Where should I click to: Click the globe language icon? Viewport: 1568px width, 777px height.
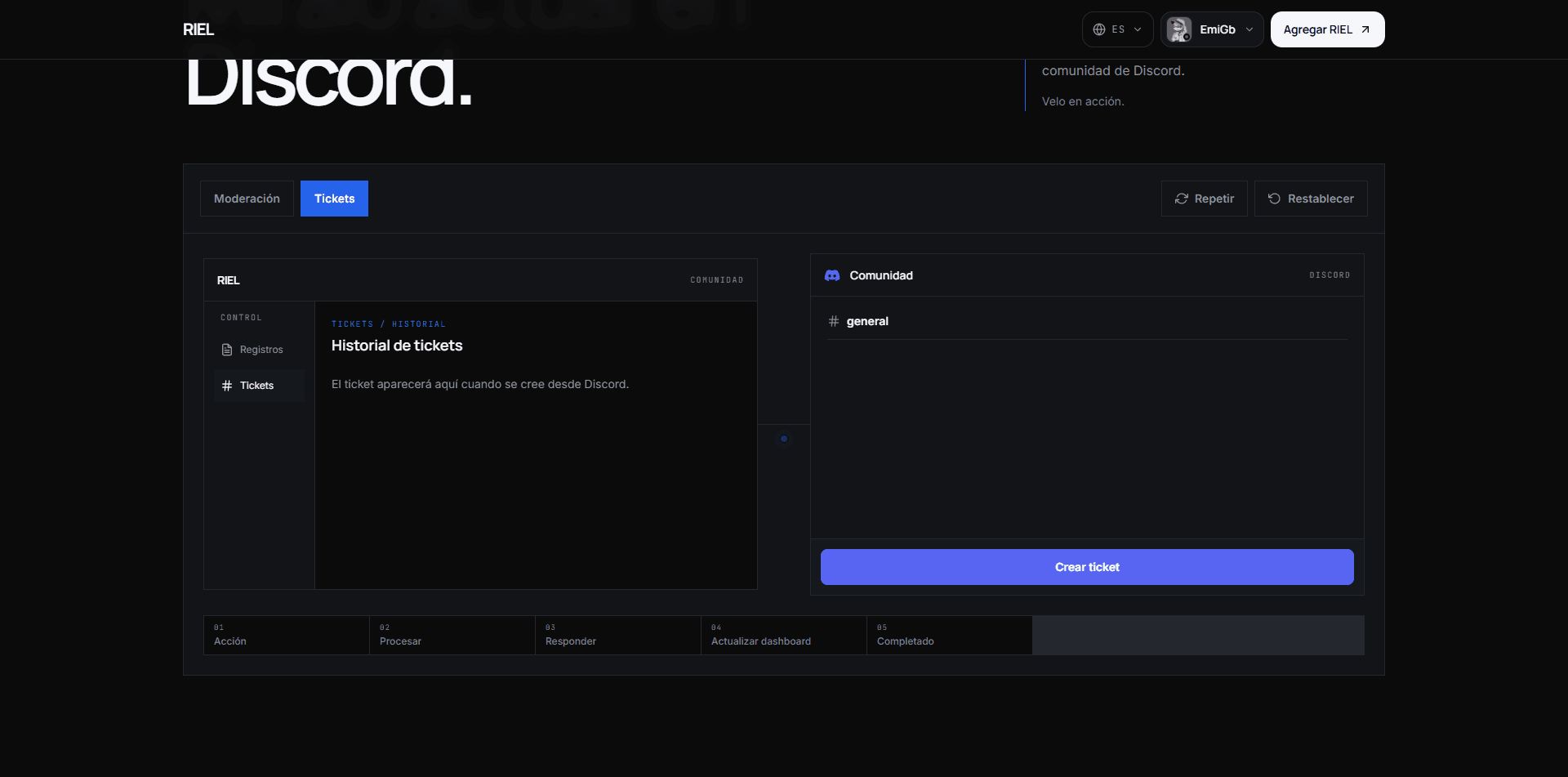click(1099, 29)
